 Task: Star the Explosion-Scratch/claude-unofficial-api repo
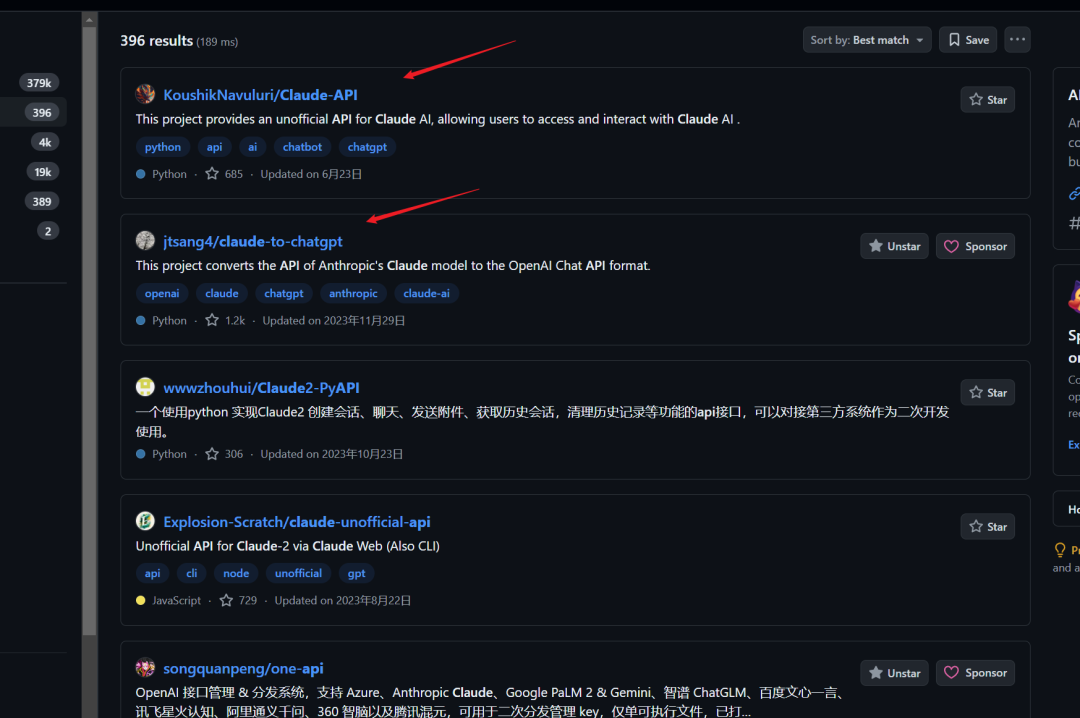click(987, 526)
